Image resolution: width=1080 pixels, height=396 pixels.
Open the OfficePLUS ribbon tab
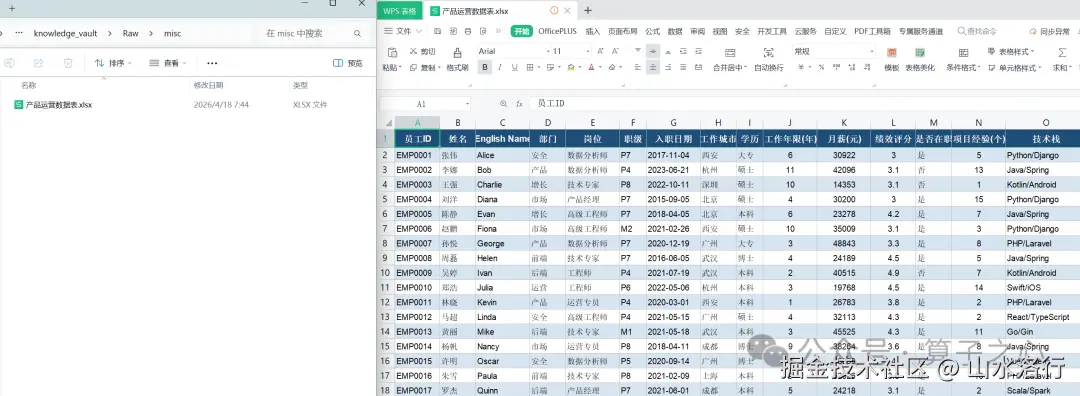[557, 31]
